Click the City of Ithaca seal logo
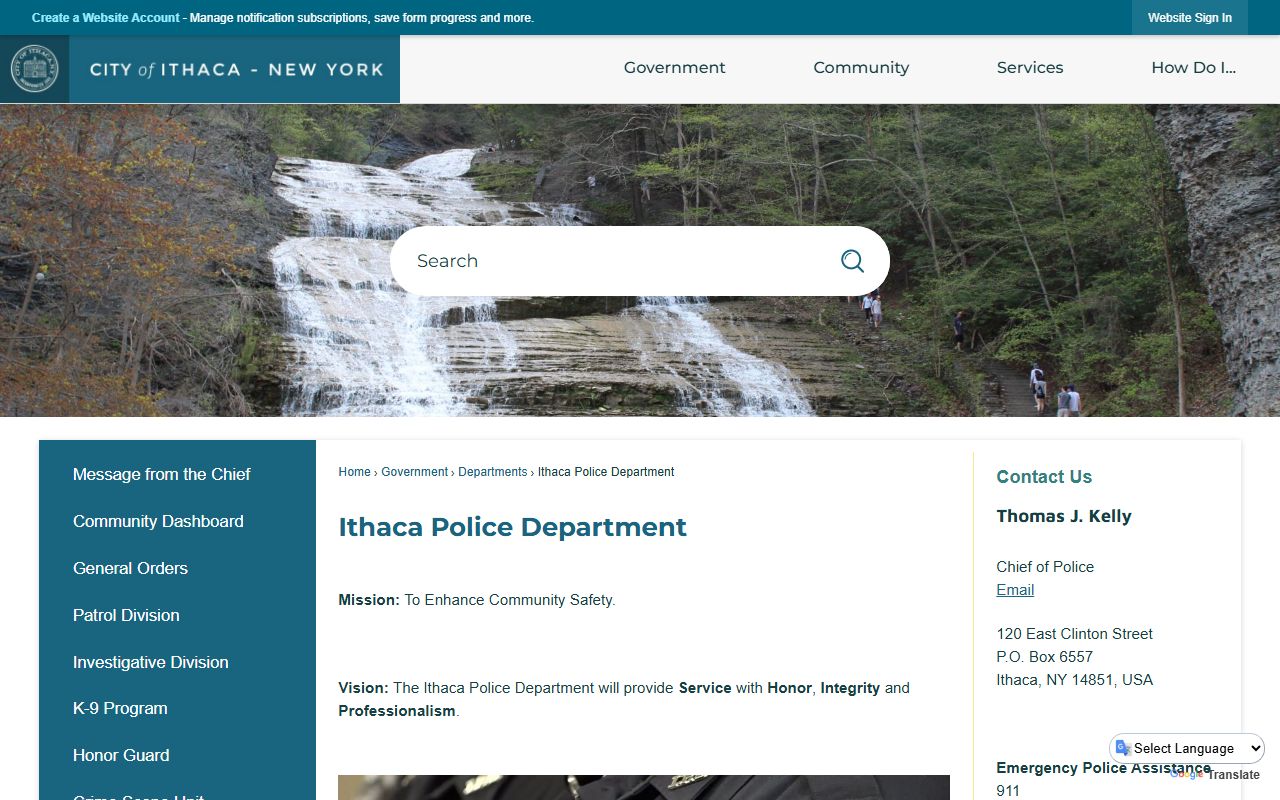The height and width of the screenshot is (800, 1280). (x=35, y=69)
